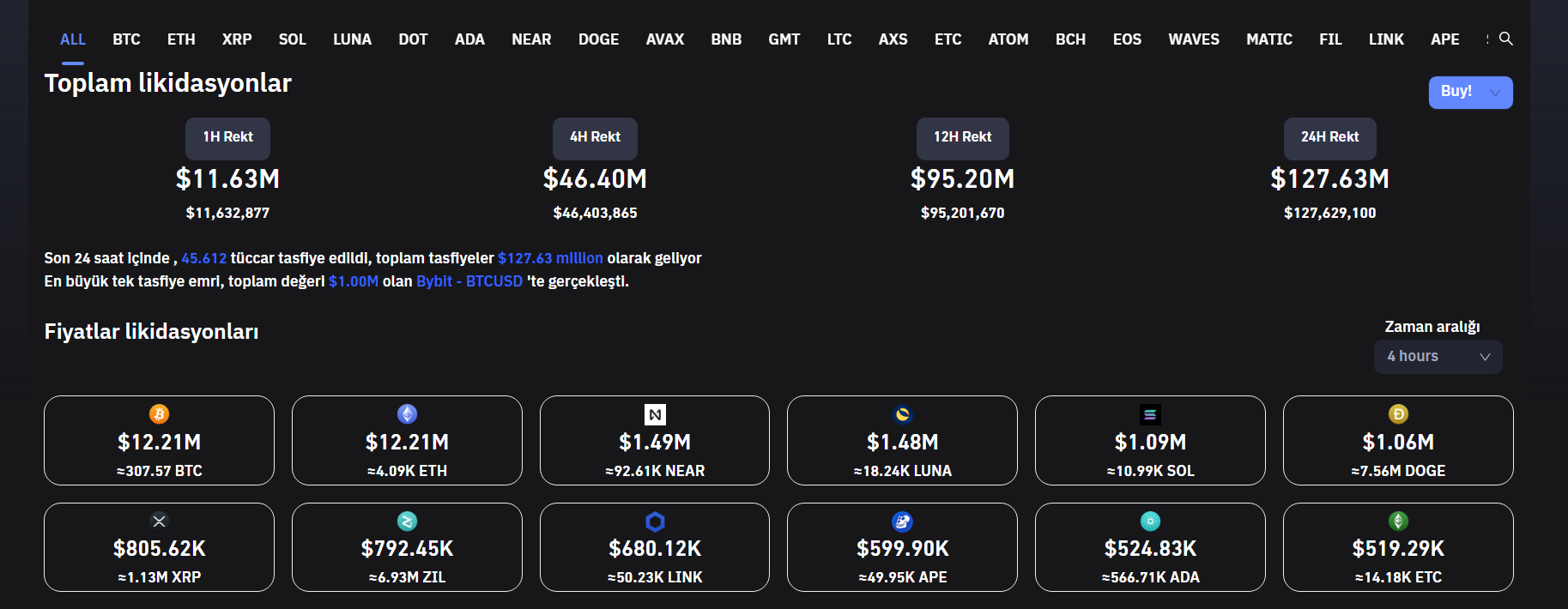Viewport: 1568px width, 609px height.
Task: Click the LUNA coin icon
Action: [902, 414]
